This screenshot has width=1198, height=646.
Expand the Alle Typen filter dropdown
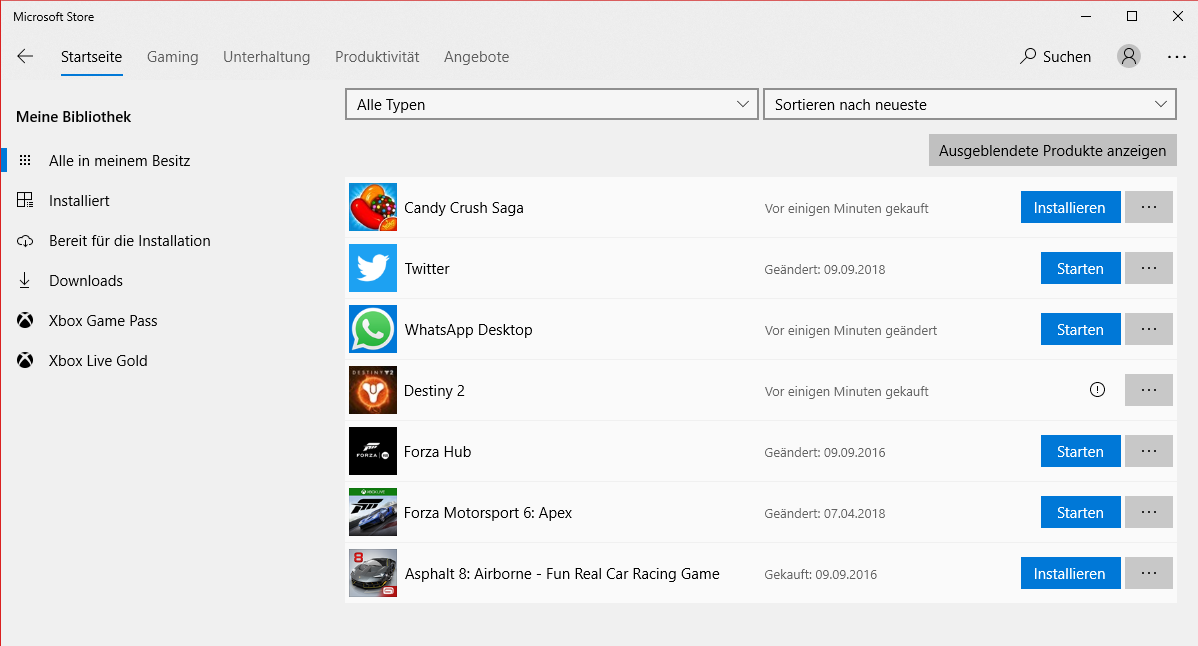pos(552,105)
